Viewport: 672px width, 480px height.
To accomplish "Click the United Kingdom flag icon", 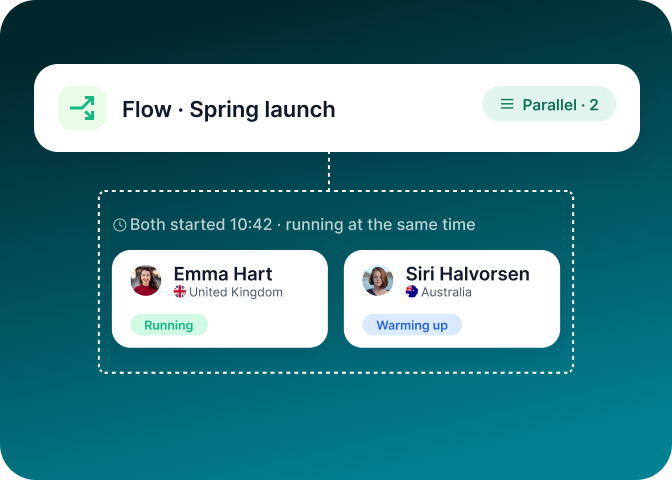I will pos(180,292).
